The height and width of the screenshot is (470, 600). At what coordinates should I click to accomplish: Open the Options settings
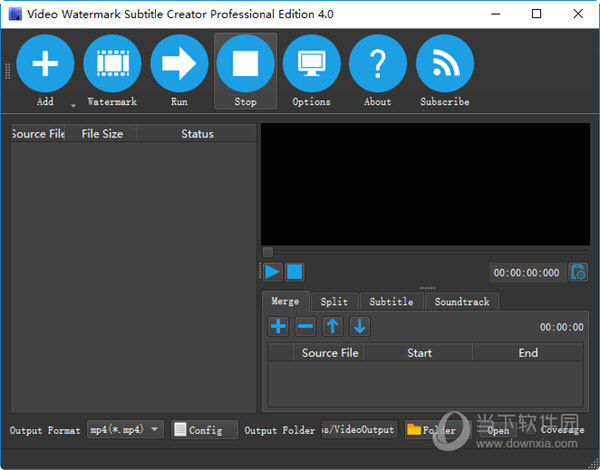click(311, 71)
